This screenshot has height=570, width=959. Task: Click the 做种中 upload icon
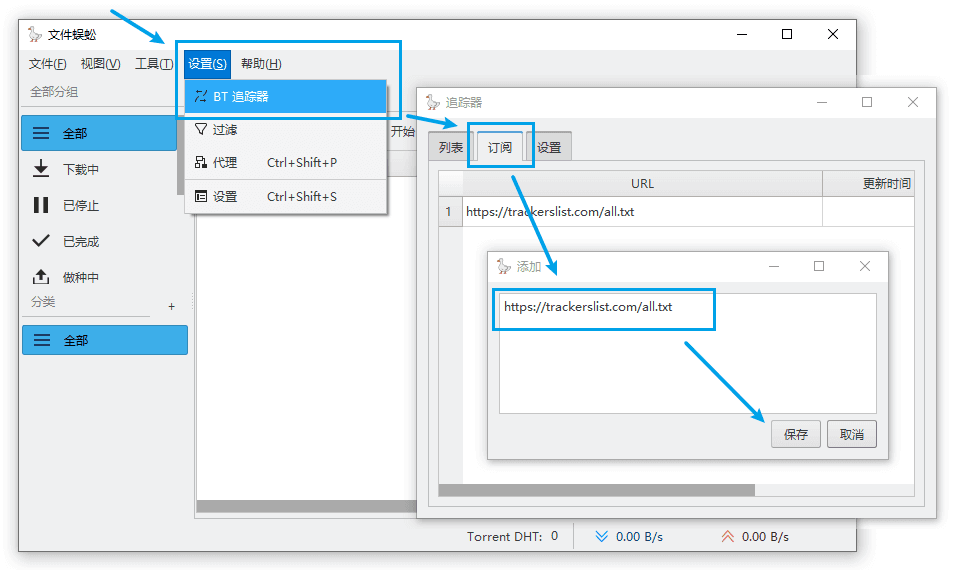[x=41, y=277]
